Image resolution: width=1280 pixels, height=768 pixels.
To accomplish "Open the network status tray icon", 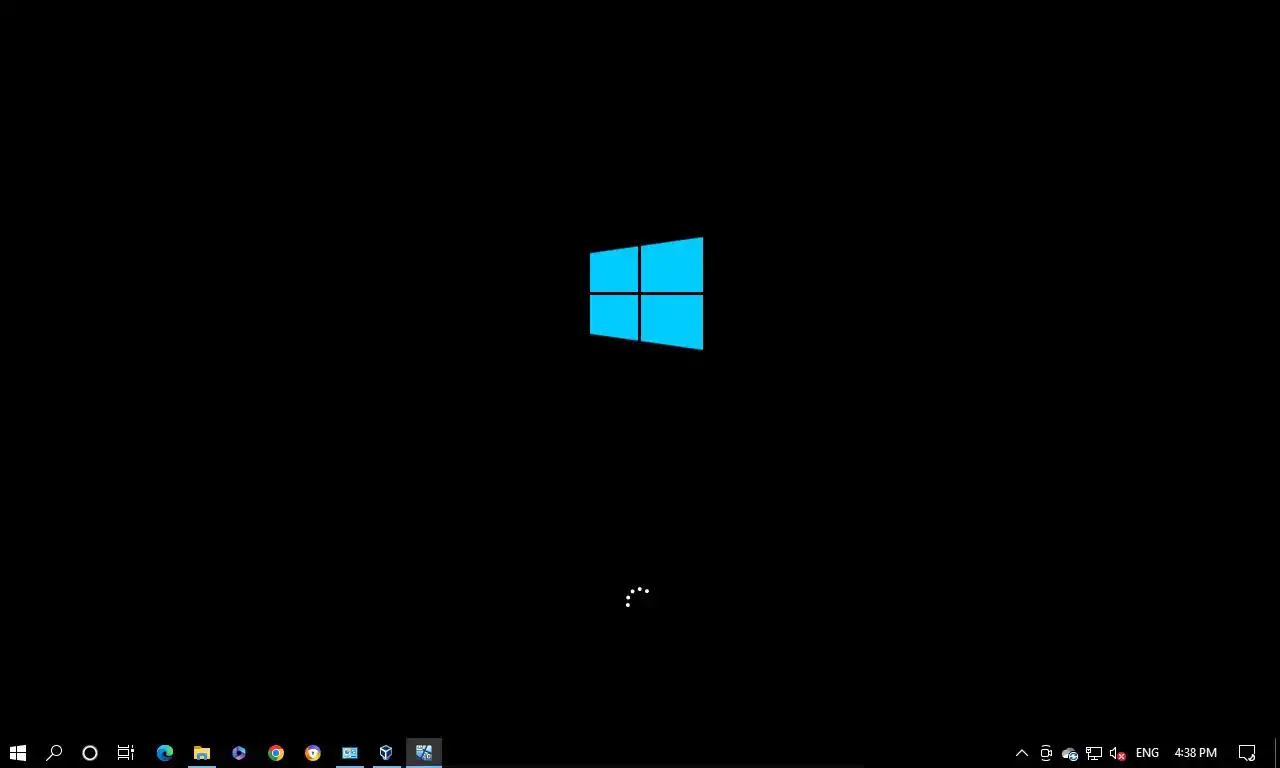I will click(1094, 753).
